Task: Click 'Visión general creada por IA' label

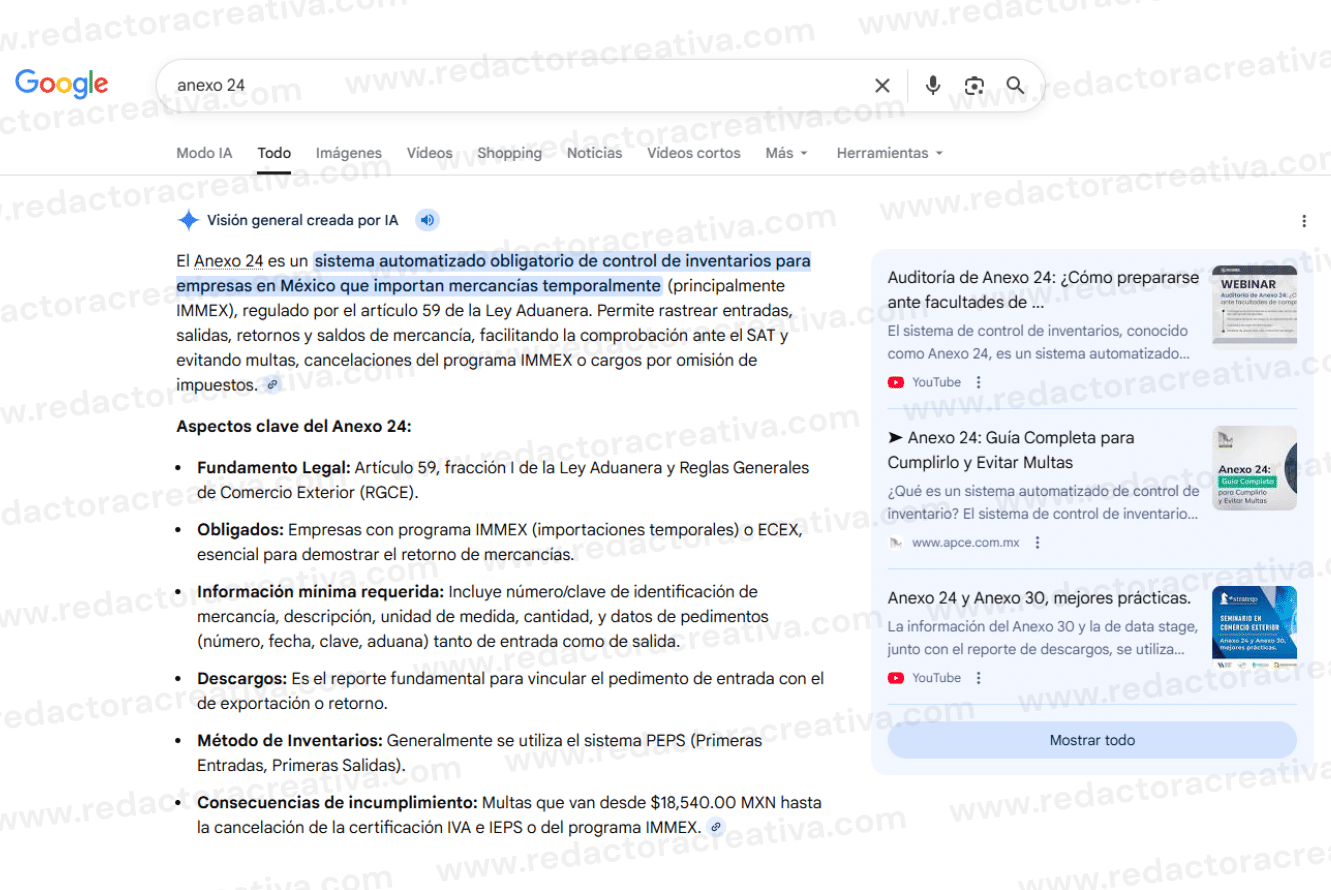Action: point(302,221)
